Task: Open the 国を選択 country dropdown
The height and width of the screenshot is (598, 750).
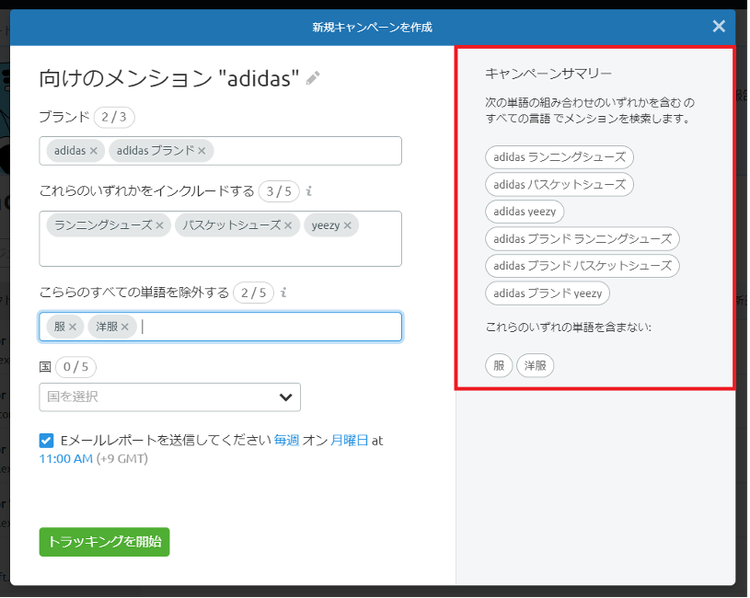Action: coord(170,397)
